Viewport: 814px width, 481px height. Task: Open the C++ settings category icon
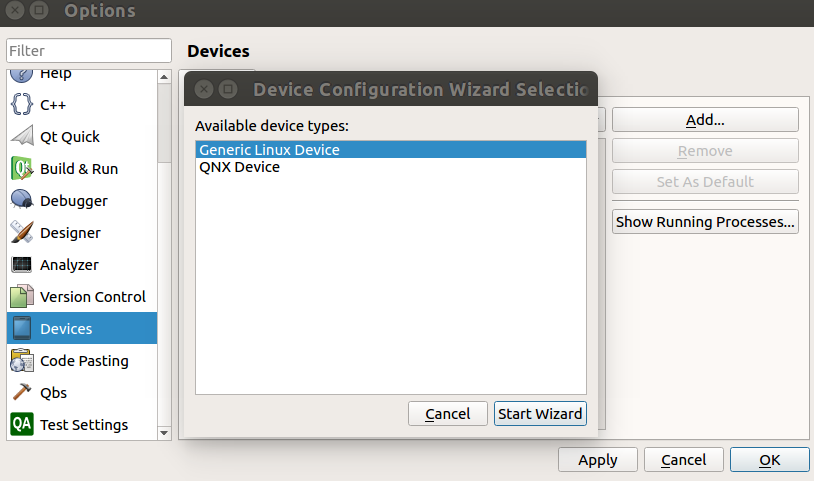pos(22,104)
